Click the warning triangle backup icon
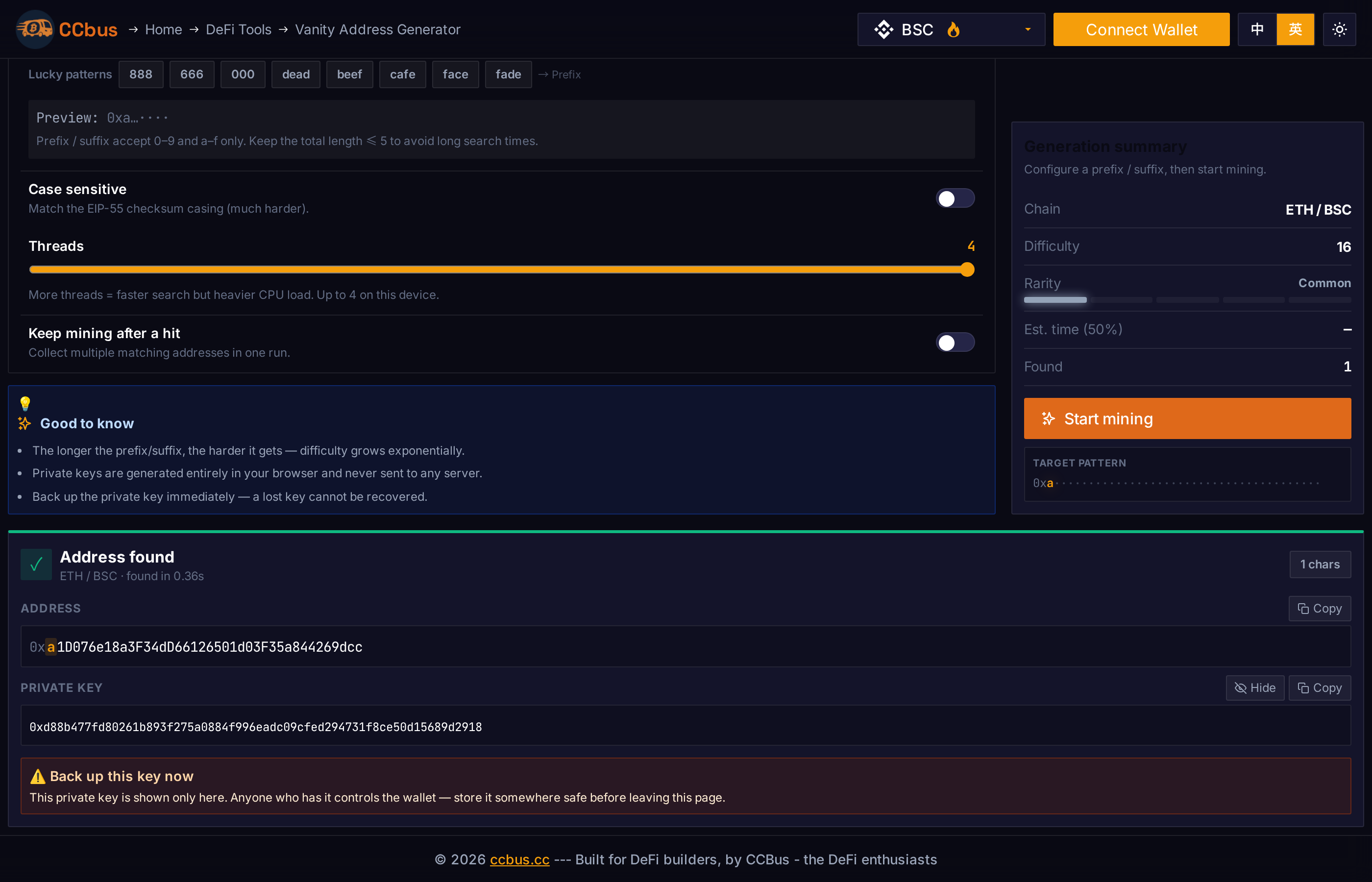 (38, 777)
